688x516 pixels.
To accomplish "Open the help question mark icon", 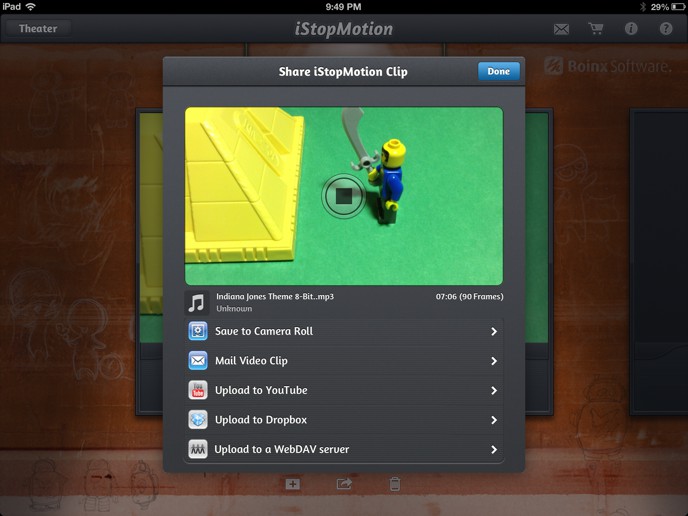I will 666,29.
